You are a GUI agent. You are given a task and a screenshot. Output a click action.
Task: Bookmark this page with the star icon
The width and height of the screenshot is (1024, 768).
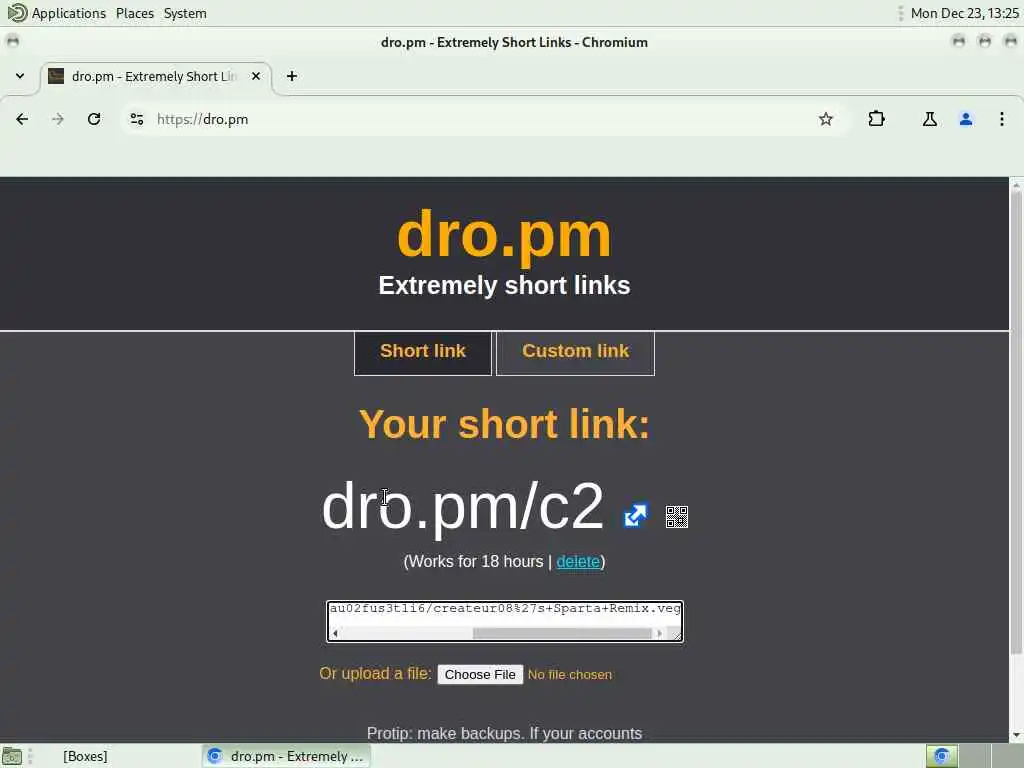(x=825, y=119)
